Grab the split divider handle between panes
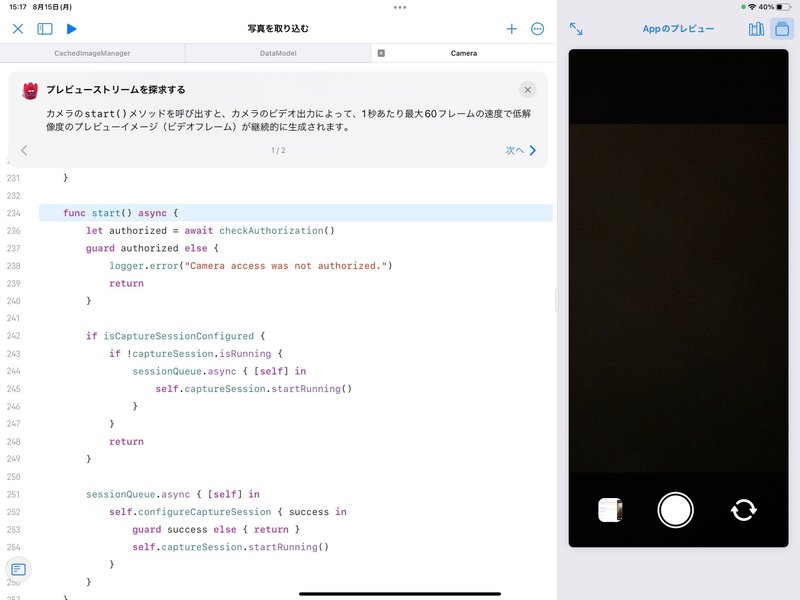Viewport: 800px width, 600px height. (x=557, y=300)
